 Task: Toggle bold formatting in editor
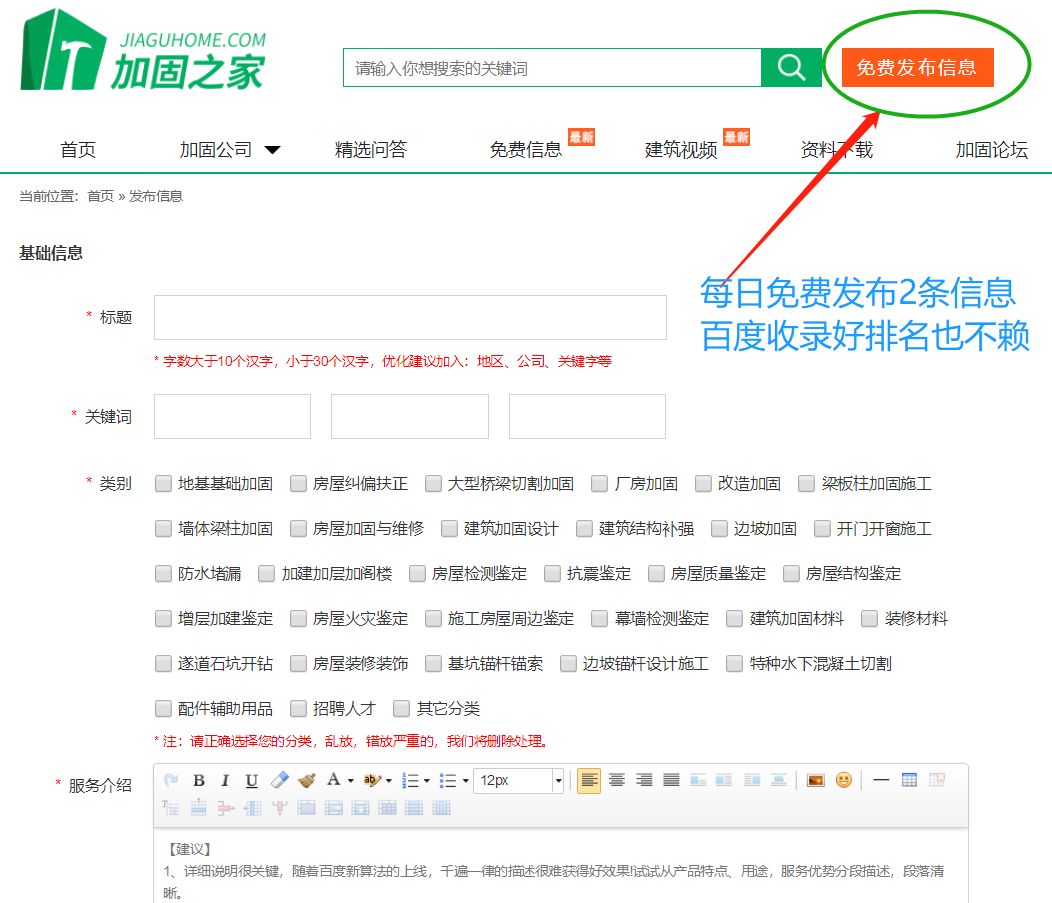199,781
